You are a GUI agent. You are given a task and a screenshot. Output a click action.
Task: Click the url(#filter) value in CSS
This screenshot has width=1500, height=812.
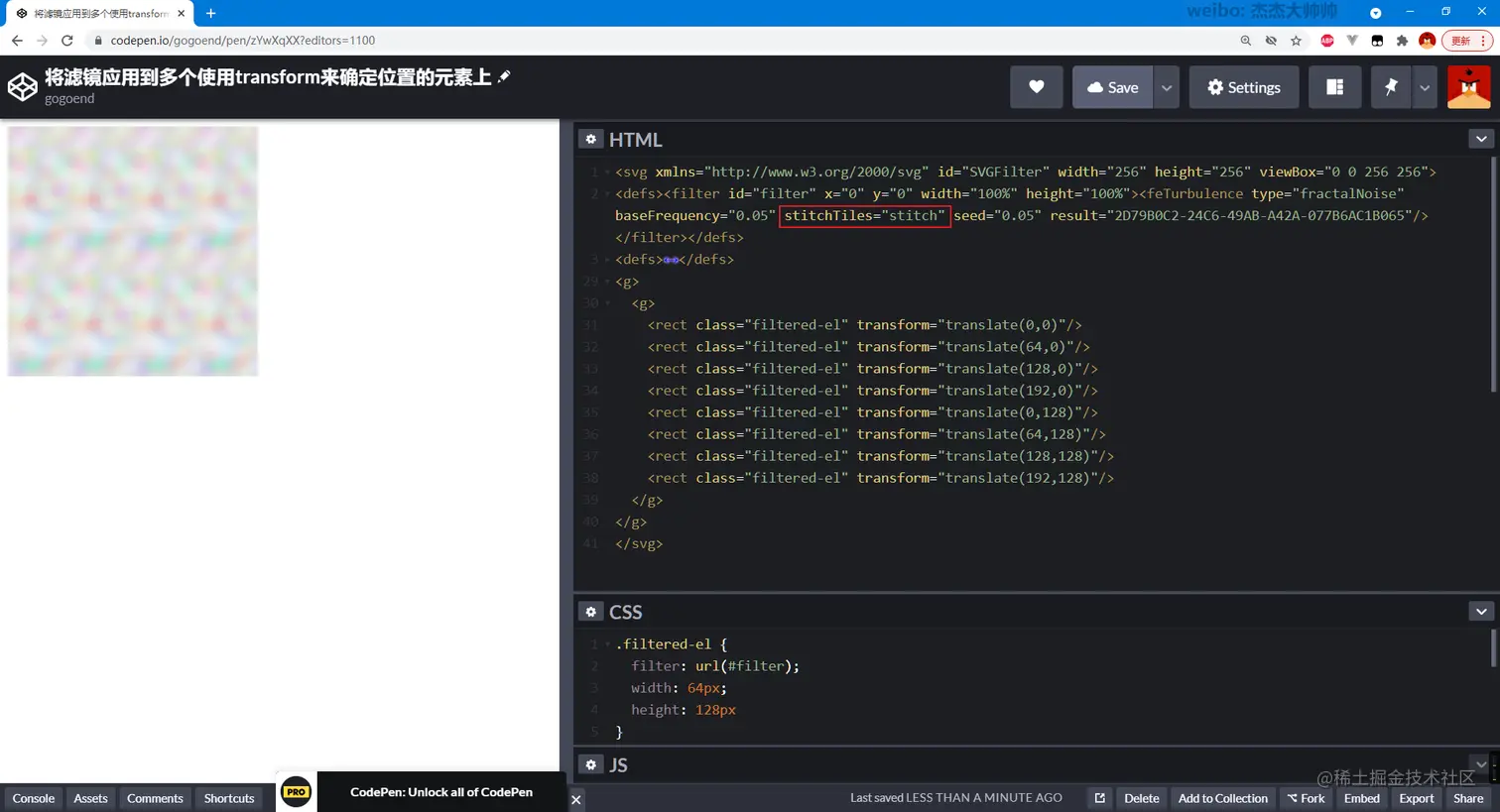pyautogui.click(x=743, y=666)
